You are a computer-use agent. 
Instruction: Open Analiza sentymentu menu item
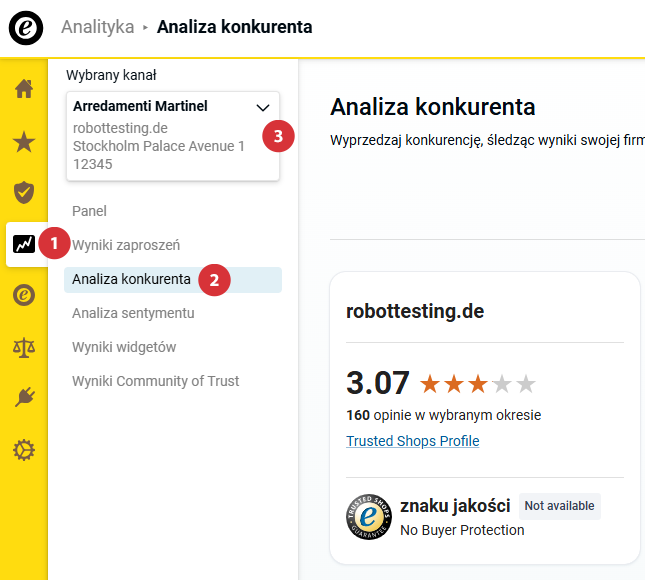click(x=133, y=313)
